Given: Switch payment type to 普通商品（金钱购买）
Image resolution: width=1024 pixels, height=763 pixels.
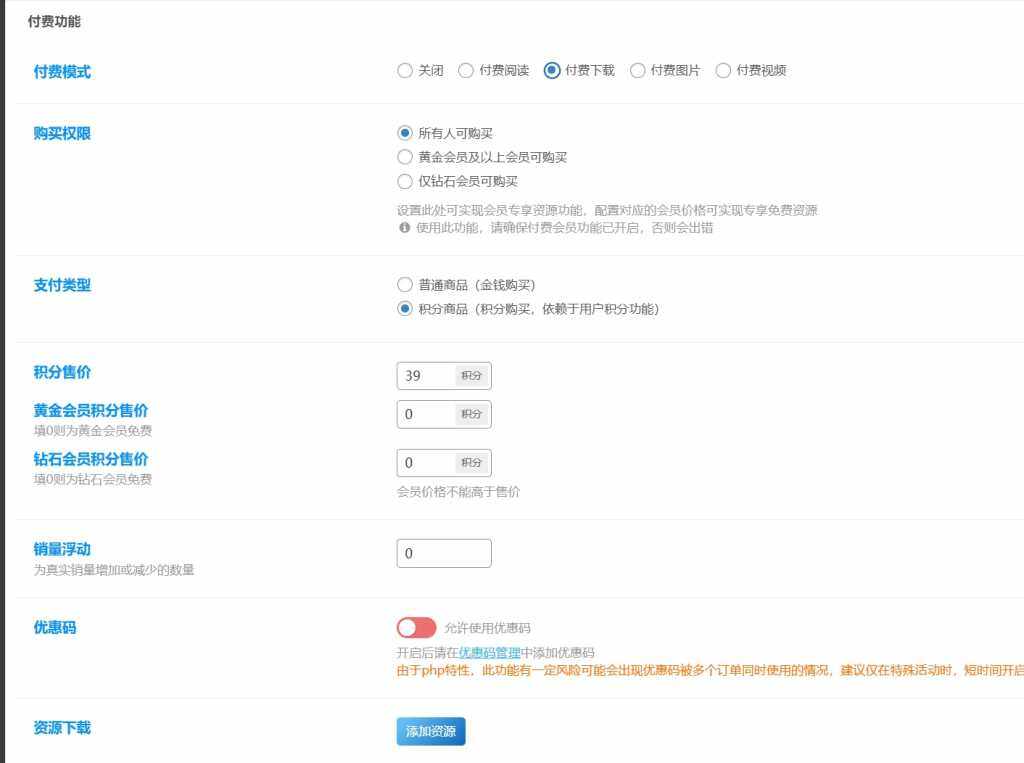Looking at the screenshot, I should pyautogui.click(x=405, y=284).
